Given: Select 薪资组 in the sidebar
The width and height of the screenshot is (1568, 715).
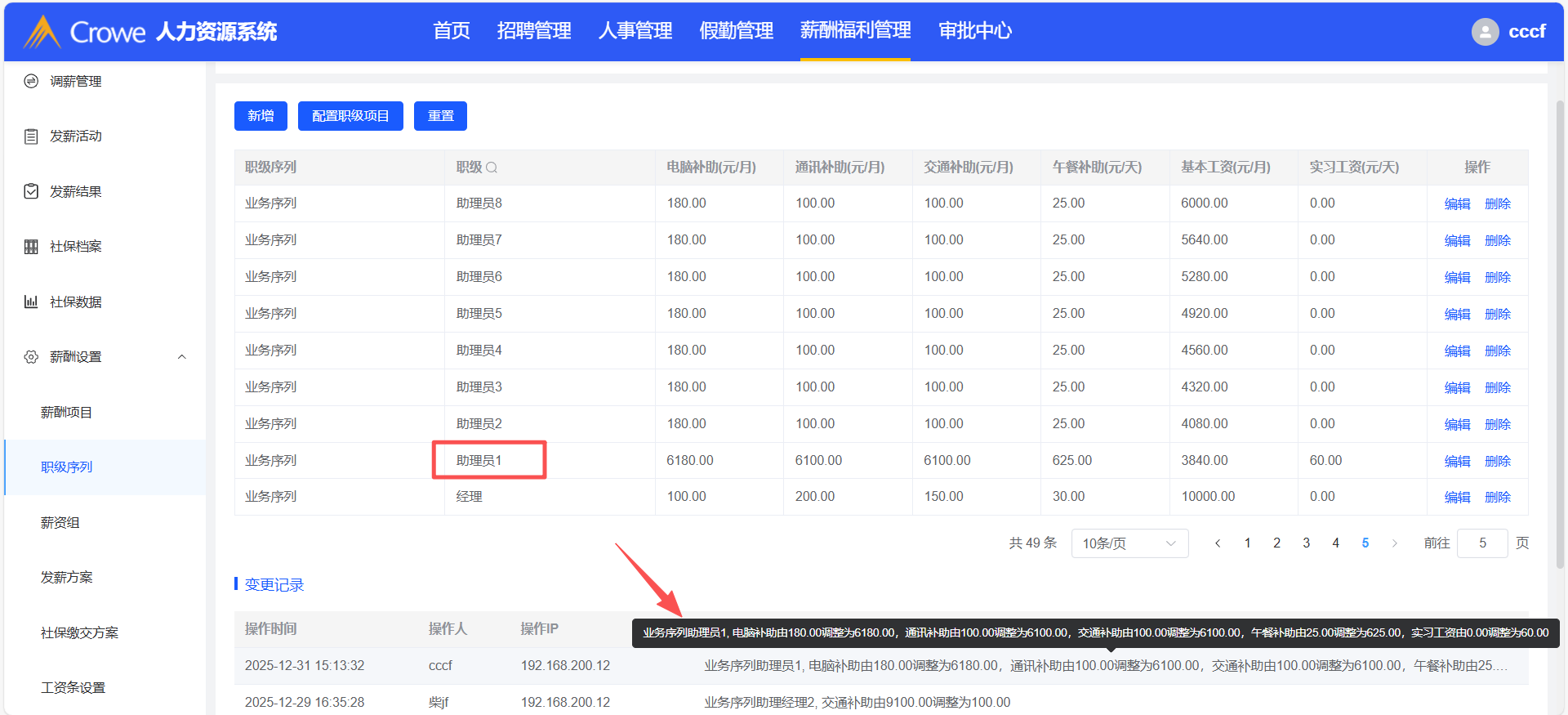Looking at the screenshot, I should 60,523.
